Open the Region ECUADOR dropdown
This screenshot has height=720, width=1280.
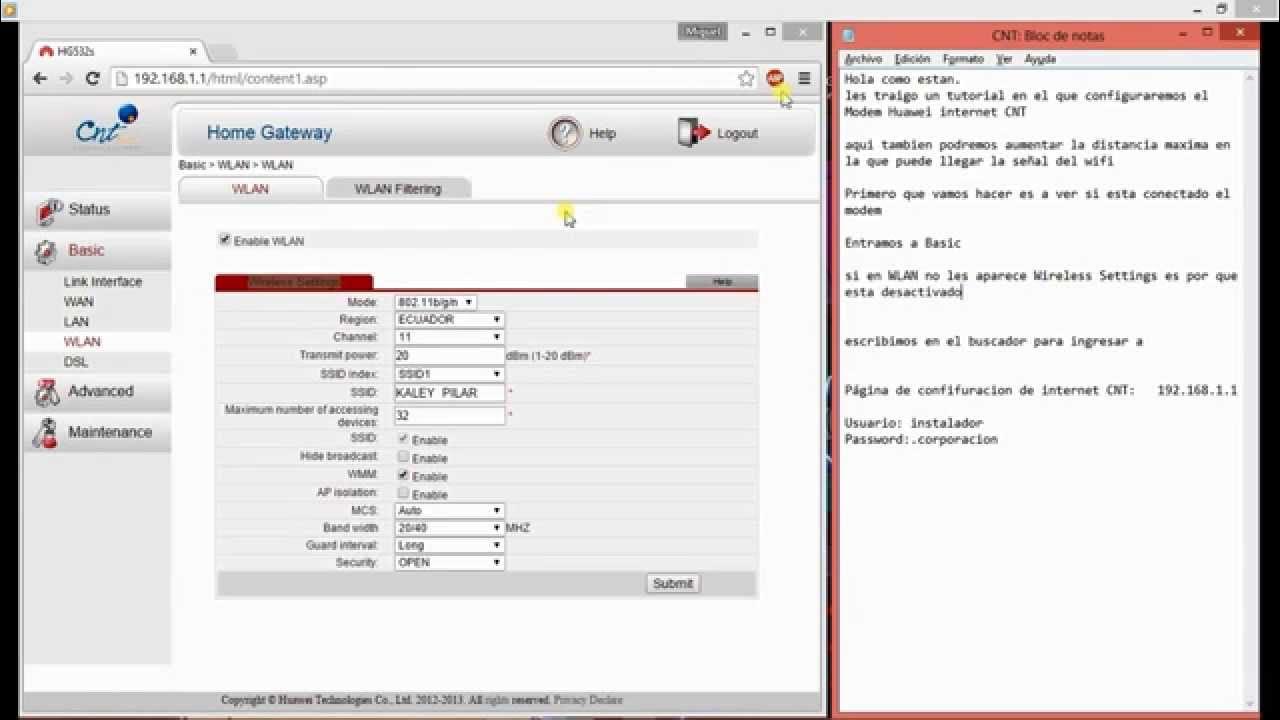click(449, 320)
